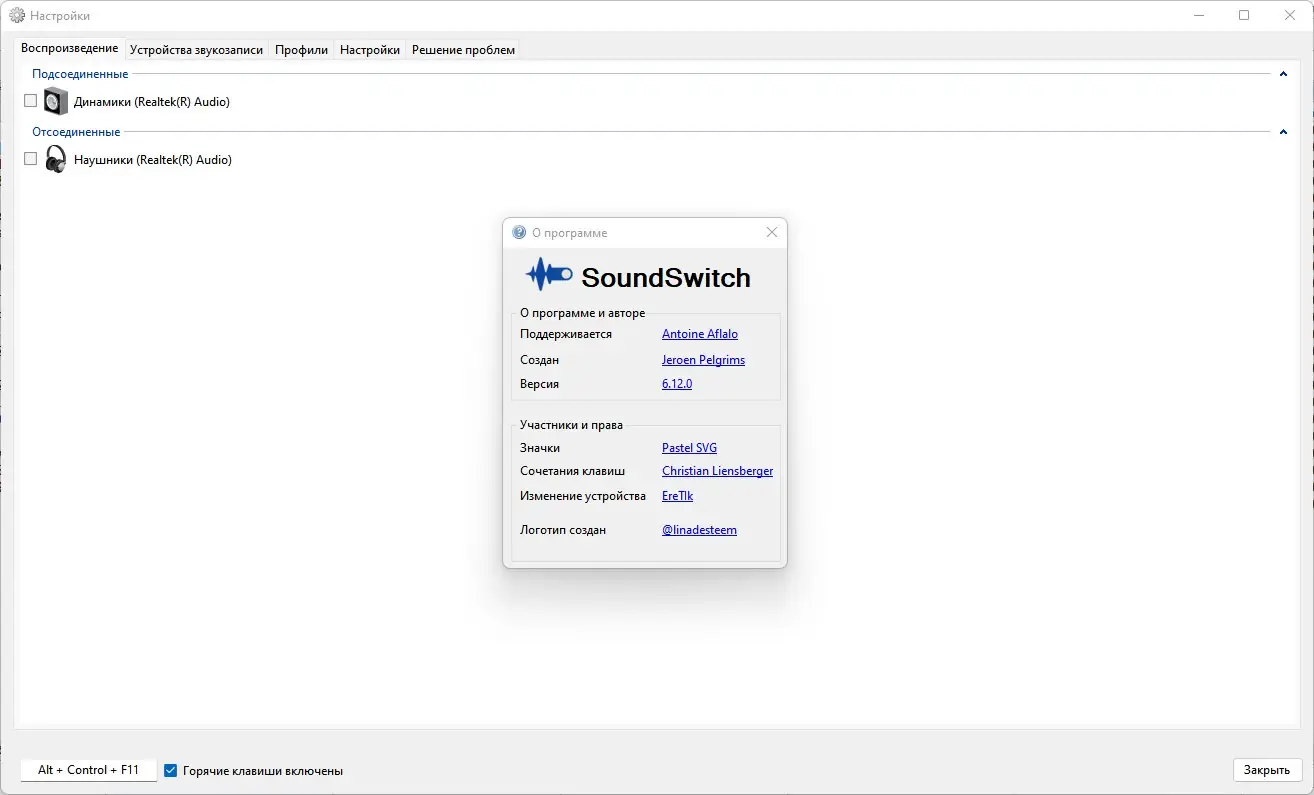The height and width of the screenshot is (795, 1314).
Task: Select the Динамики (Realtek(R) Audio) device name
Action: (x=152, y=102)
